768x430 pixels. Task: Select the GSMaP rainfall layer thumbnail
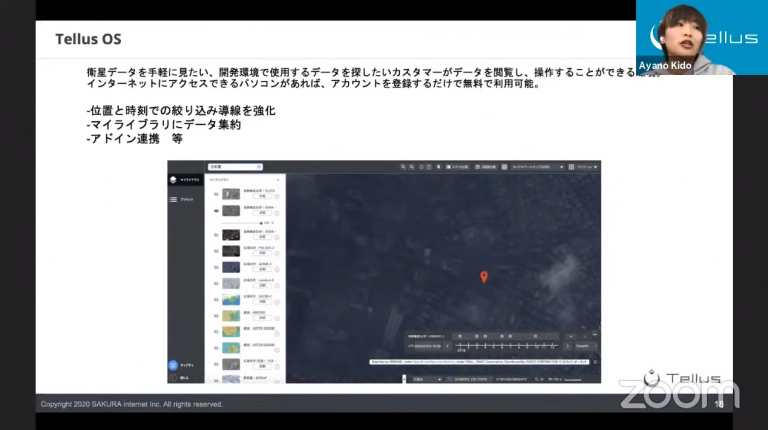point(231,379)
